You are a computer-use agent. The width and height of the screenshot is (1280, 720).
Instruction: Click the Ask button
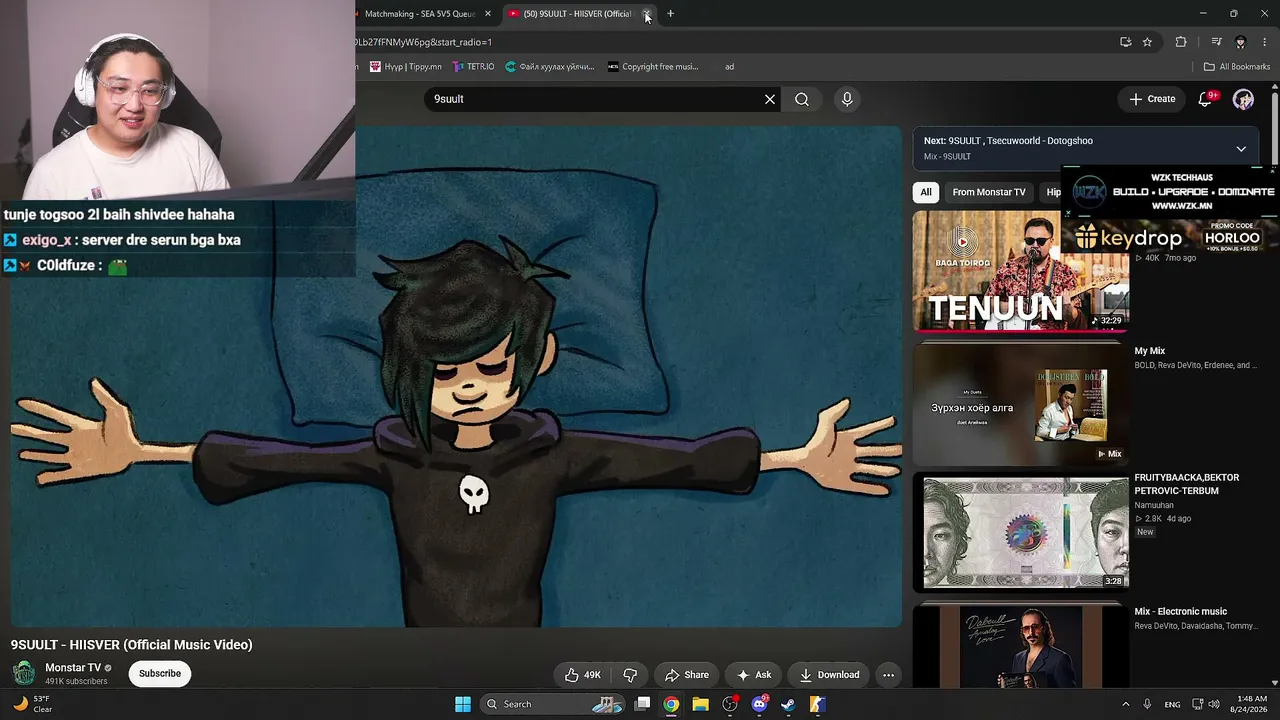tap(754, 675)
